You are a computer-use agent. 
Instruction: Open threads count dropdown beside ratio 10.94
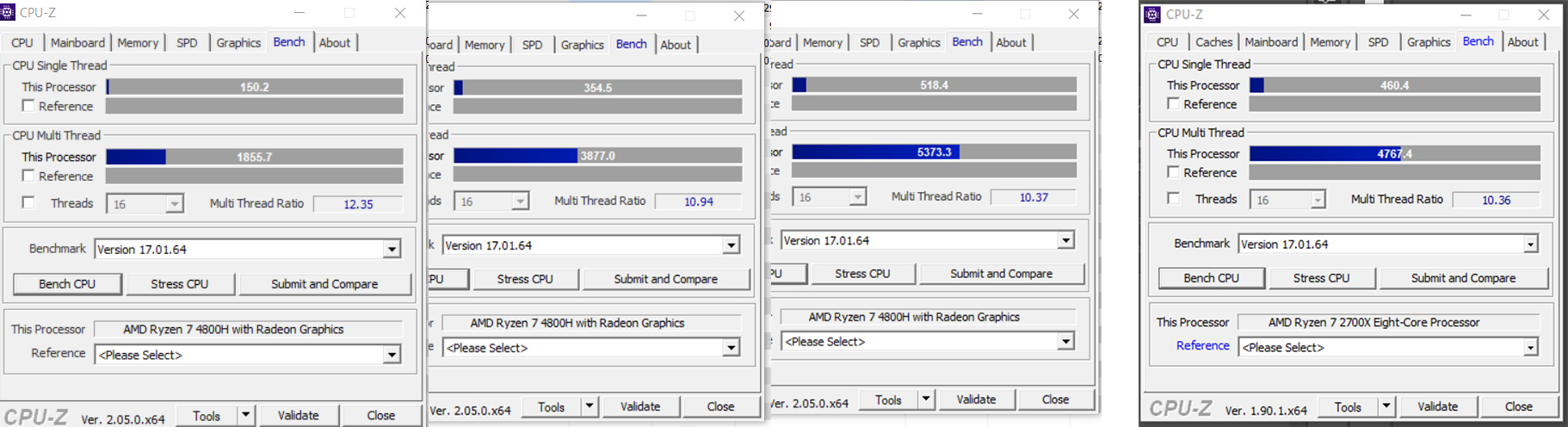(520, 201)
